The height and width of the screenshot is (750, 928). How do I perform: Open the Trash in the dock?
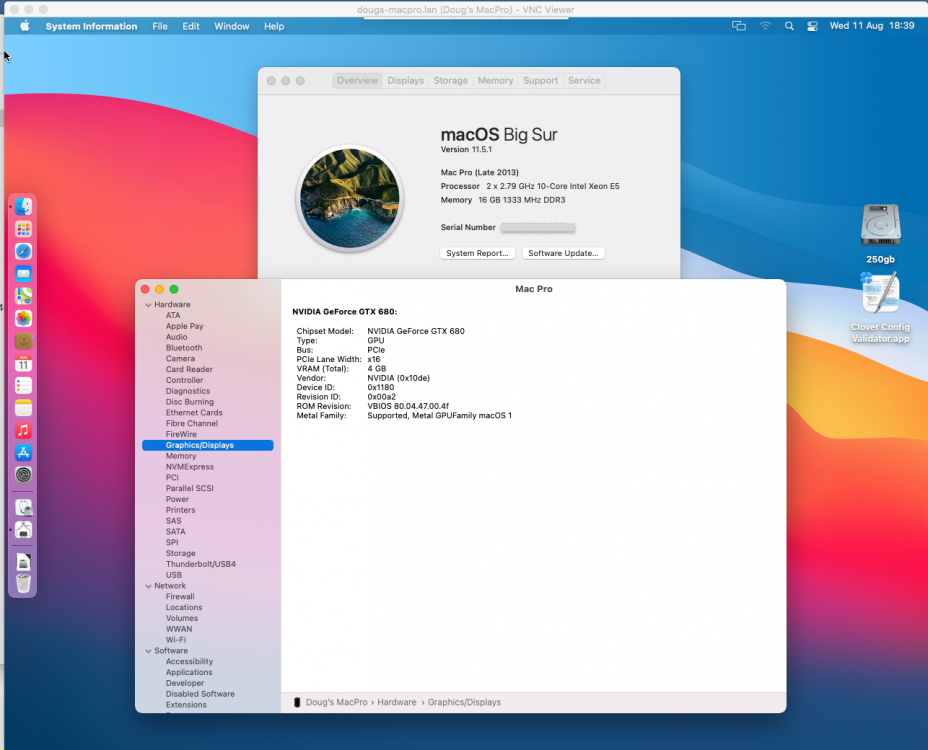tap(23, 583)
